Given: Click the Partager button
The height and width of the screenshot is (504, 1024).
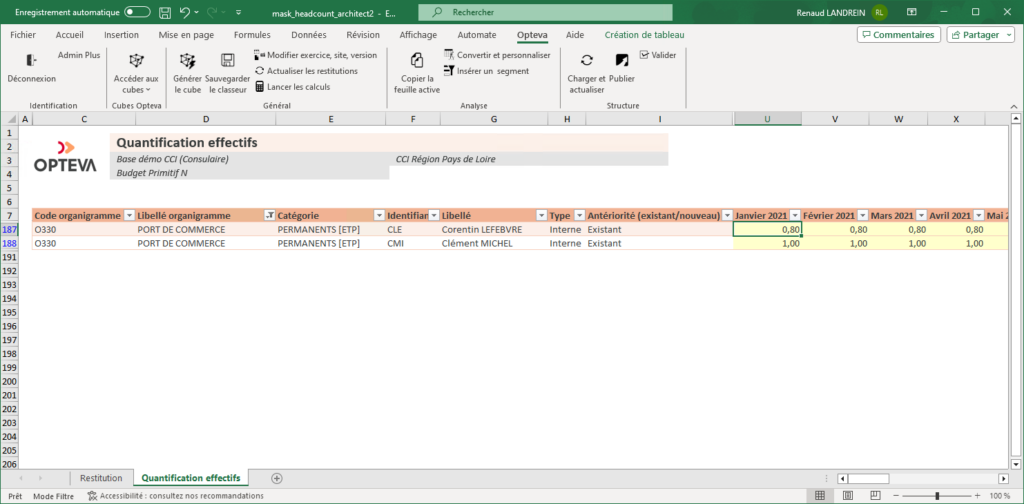Looking at the screenshot, I should [x=982, y=34].
